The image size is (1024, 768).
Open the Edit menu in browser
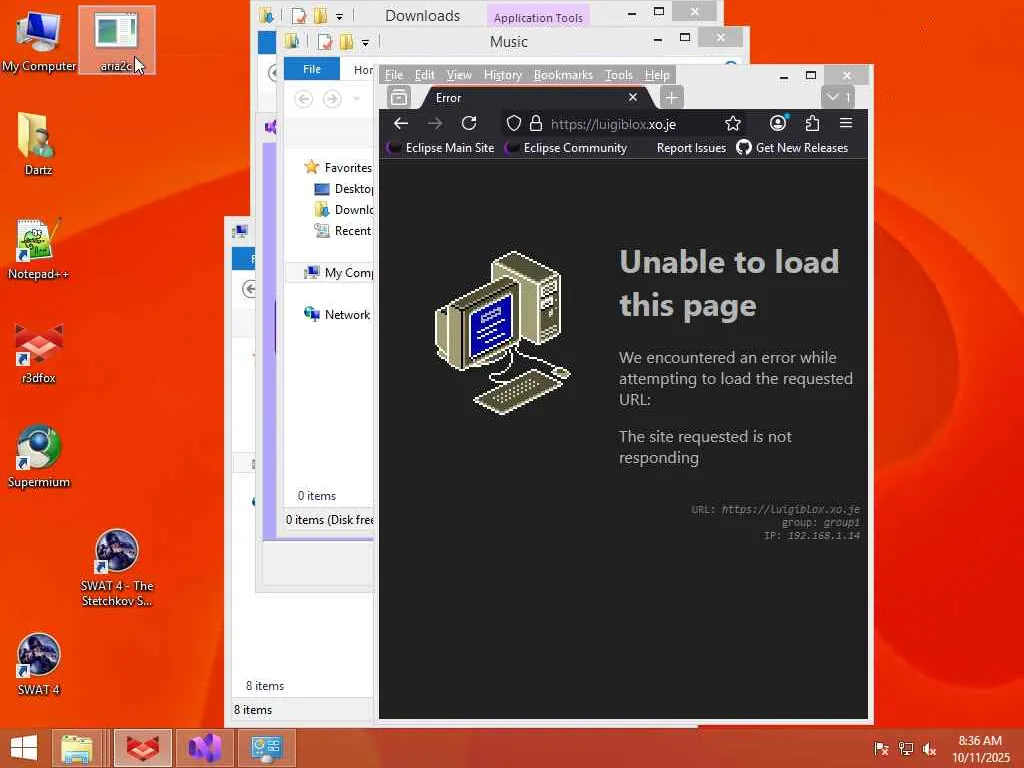[424, 75]
